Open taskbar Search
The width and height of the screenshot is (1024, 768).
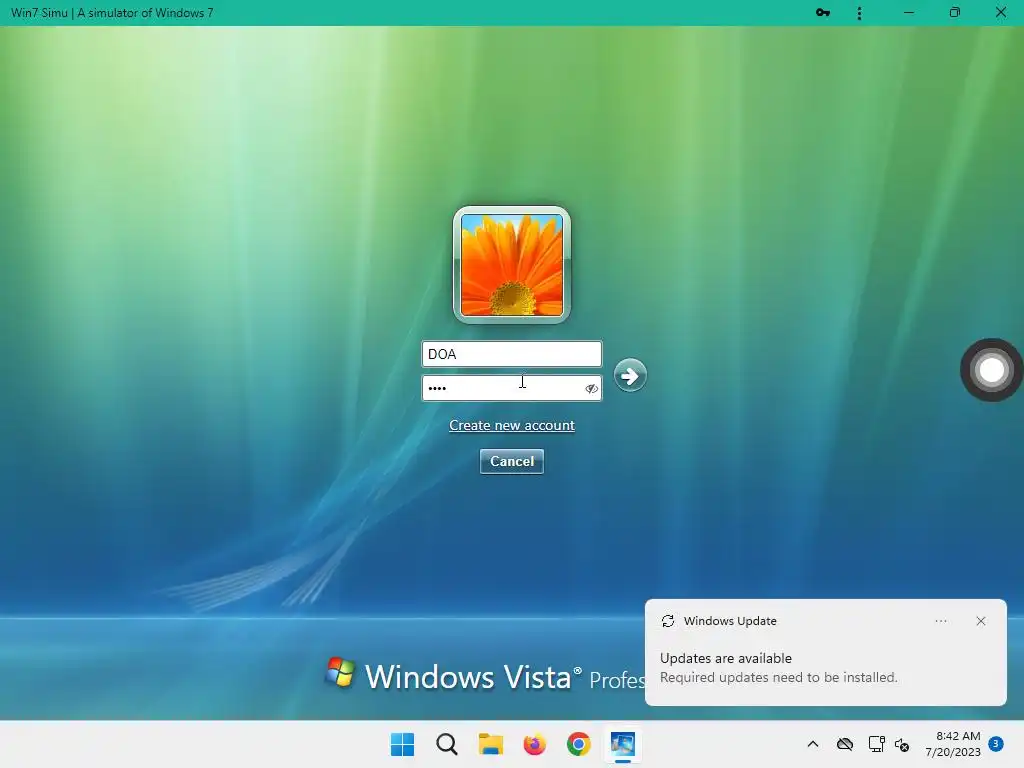point(447,744)
